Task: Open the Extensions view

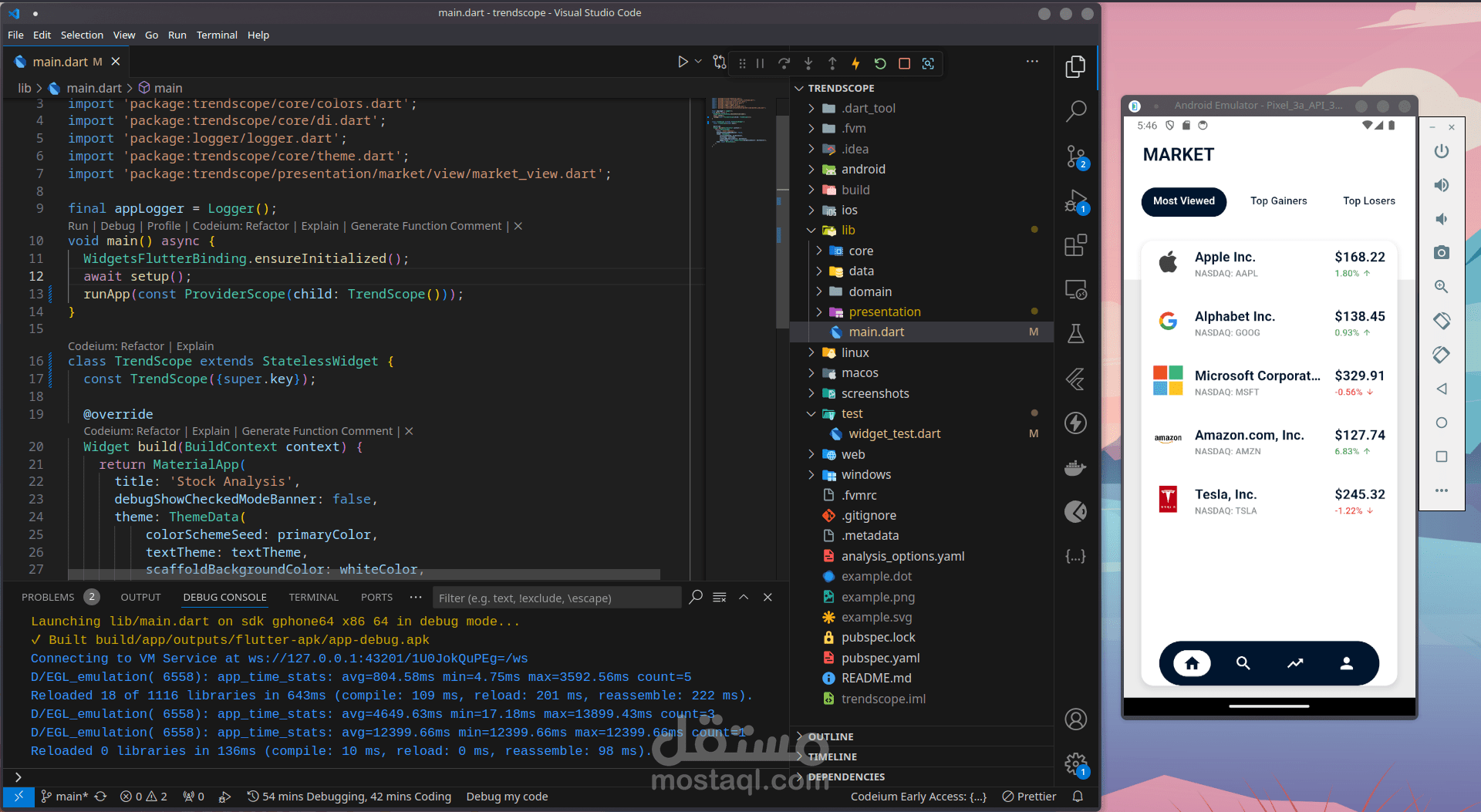Action: (x=1075, y=245)
